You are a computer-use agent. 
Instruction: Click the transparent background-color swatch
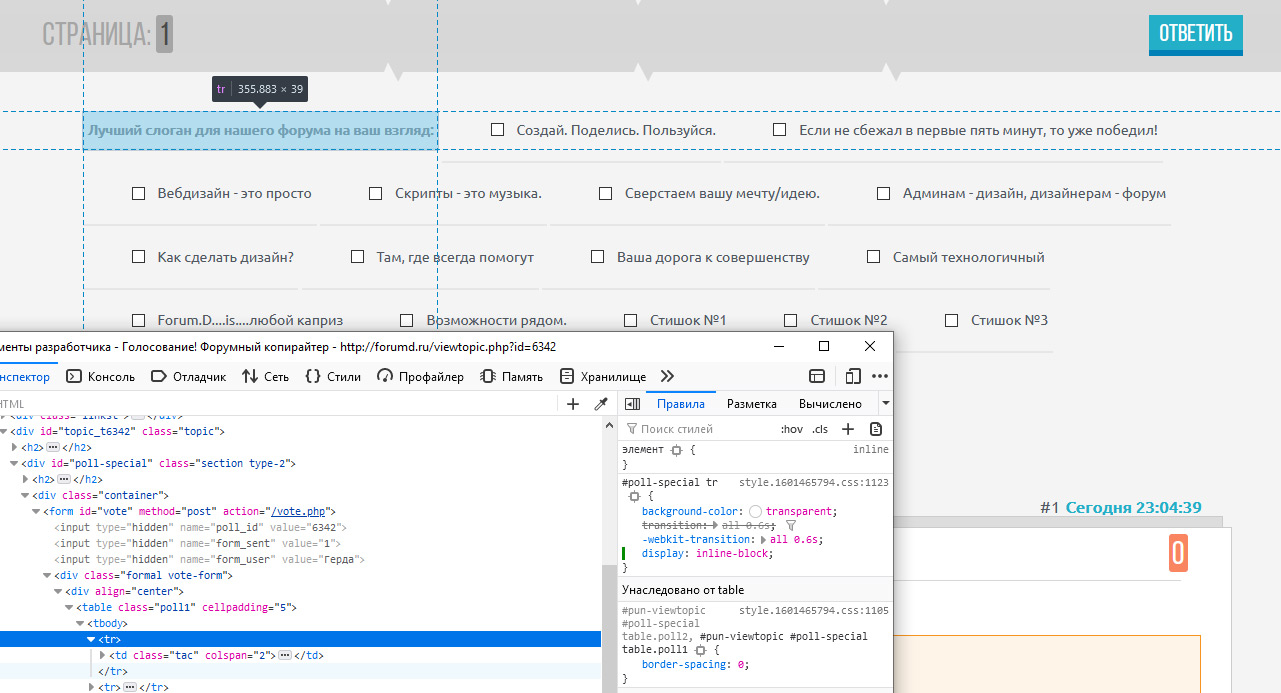(x=755, y=511)
